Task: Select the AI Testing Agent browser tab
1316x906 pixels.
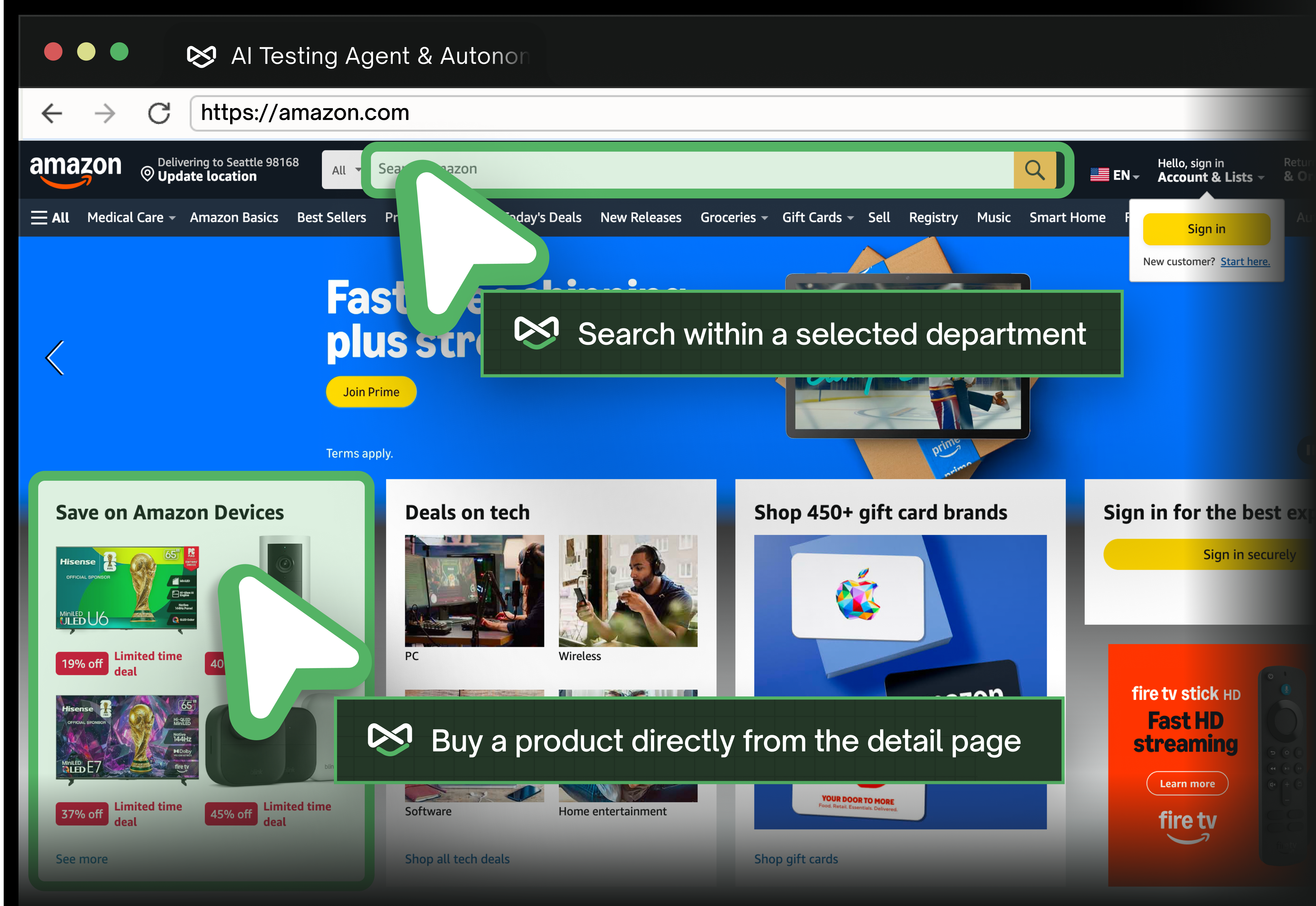Action: (358, 56)
